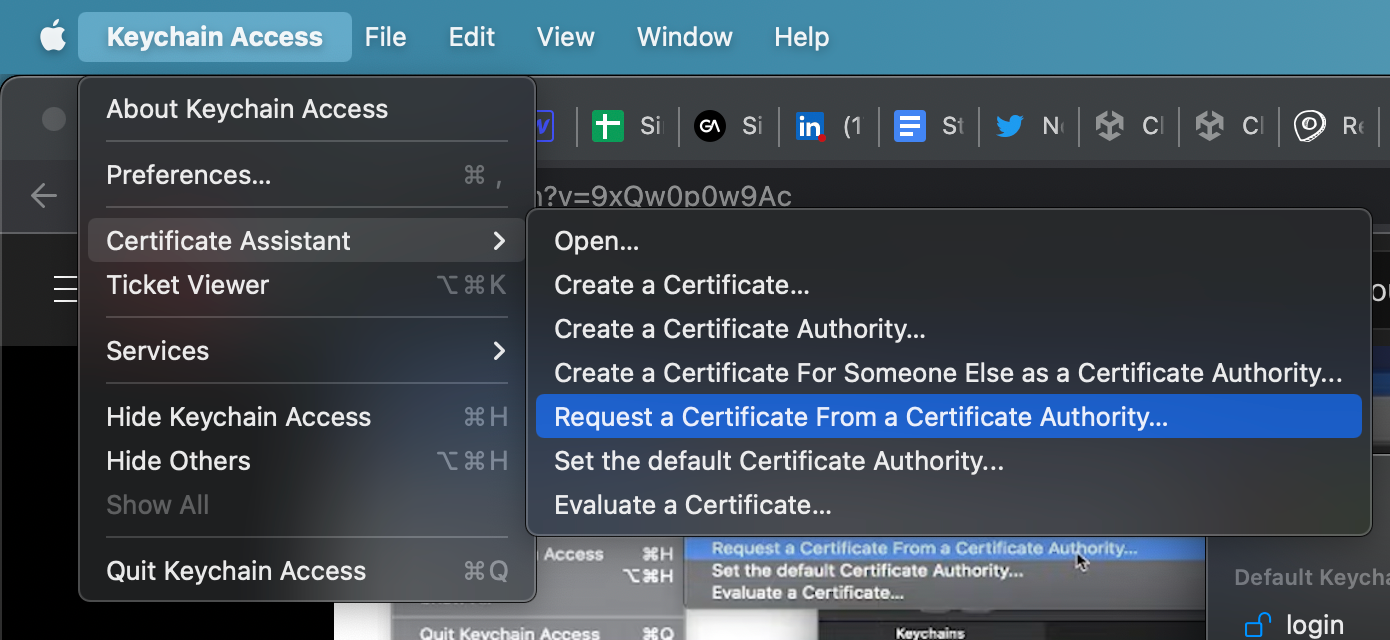Open the Help menu
This screenshot has width=1390, height=640.
(x=802, y=37)
